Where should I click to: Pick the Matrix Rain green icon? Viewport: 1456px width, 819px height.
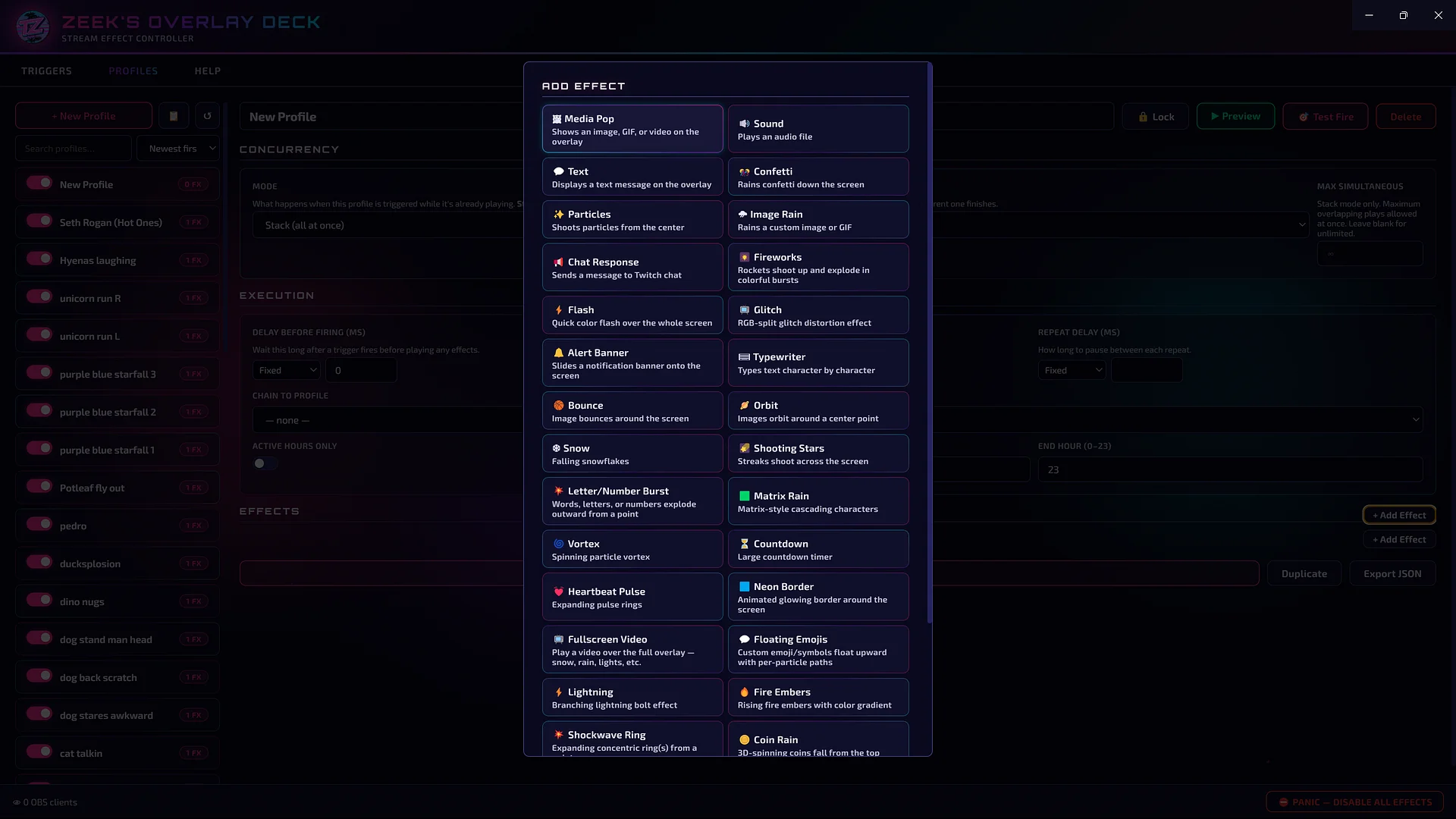pos(744,497)
